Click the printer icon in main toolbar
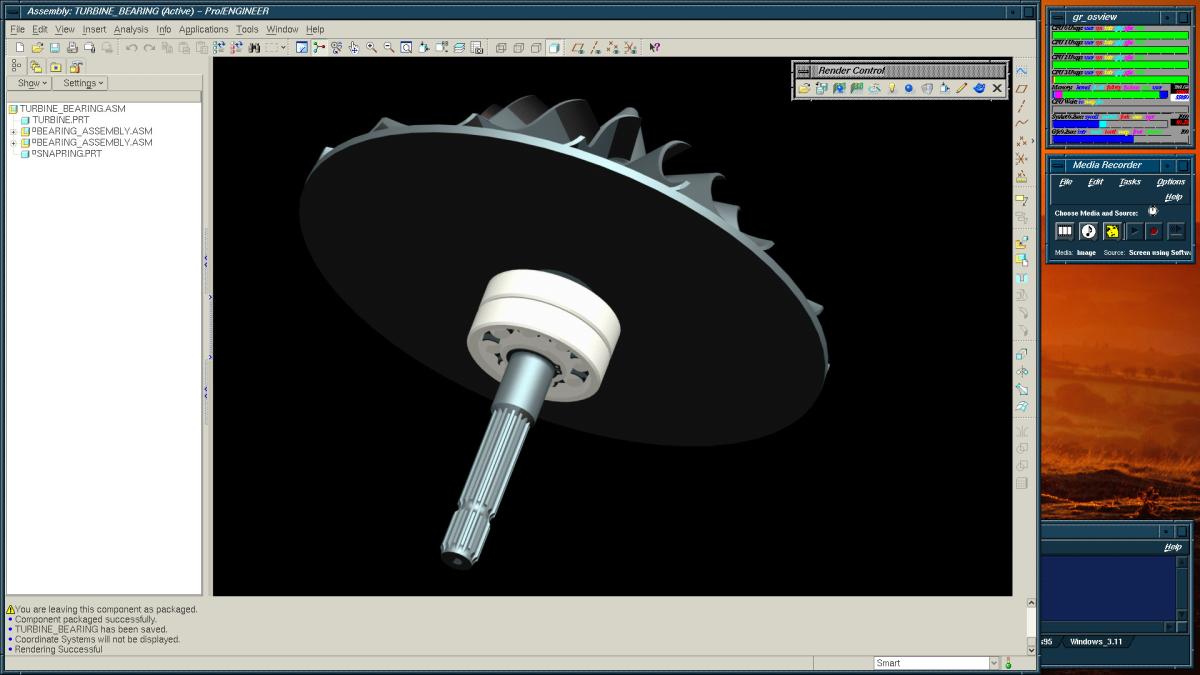Image resolution: width=1200 pixels, height=675 pixels. 73,47
